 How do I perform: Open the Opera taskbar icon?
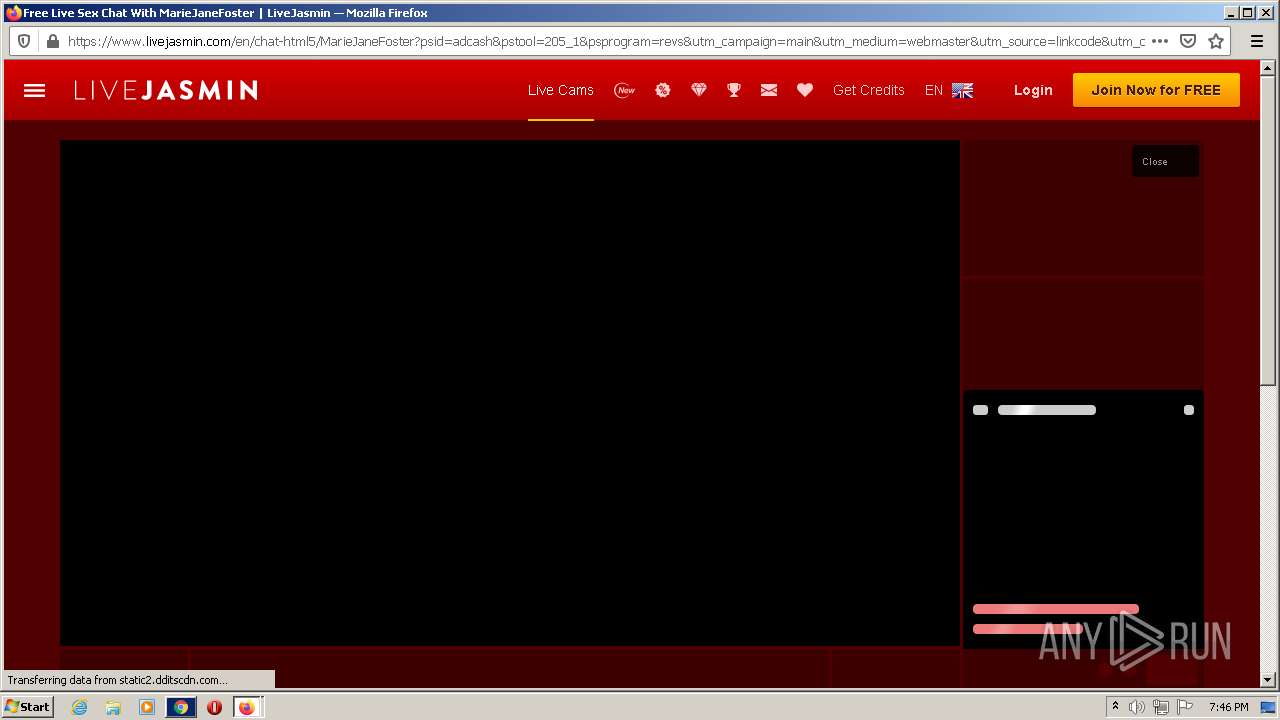(x=214, y=707)
